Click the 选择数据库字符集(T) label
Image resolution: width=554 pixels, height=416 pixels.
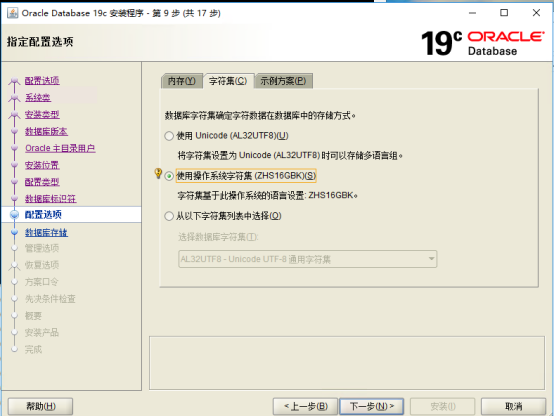(218, 237)
